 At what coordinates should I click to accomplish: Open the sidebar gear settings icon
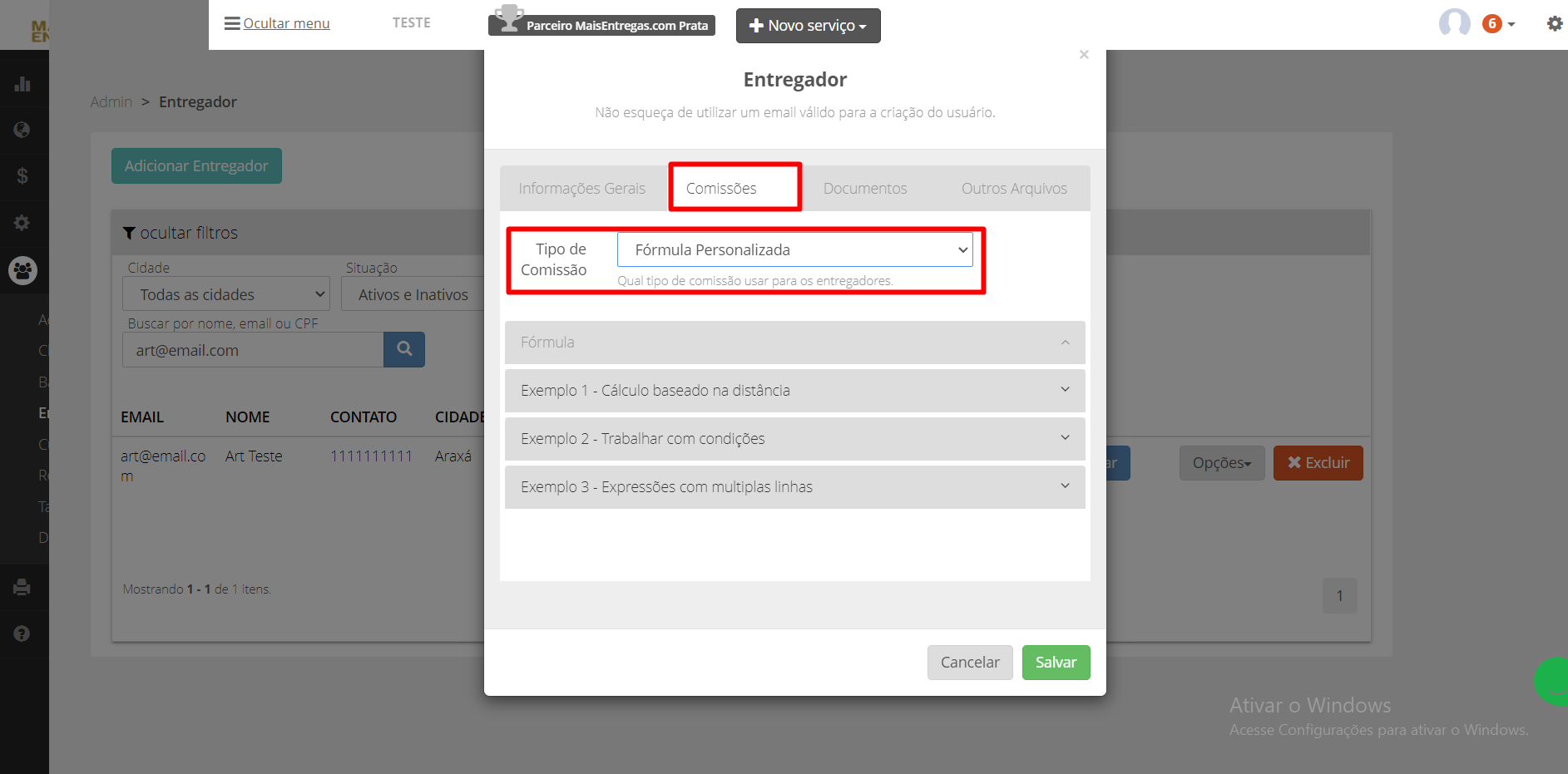[22, 223]
